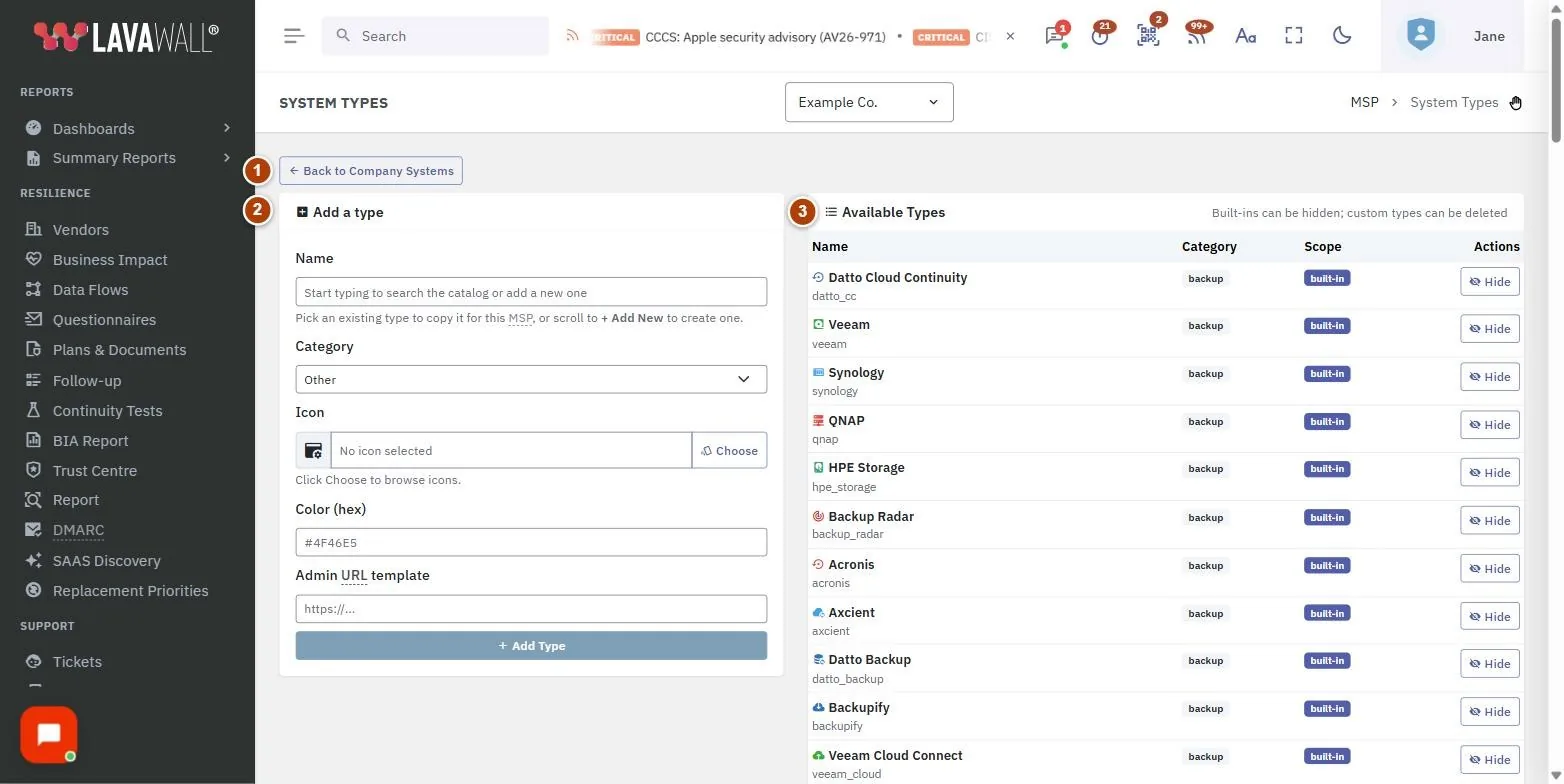This screenshot has width=1564, height=784.
Task: Click the Datto Backup row icon
Action: (x=818, y=660)
